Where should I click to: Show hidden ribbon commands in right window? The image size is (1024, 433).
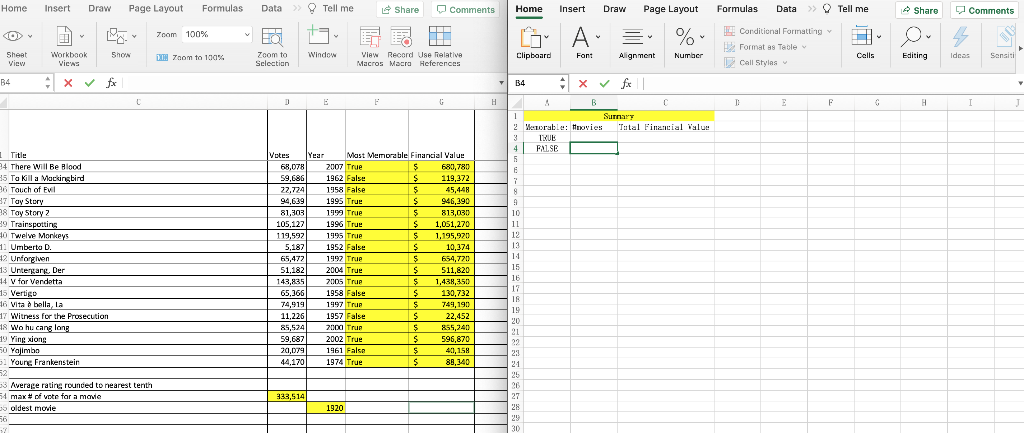point(1020,47)
